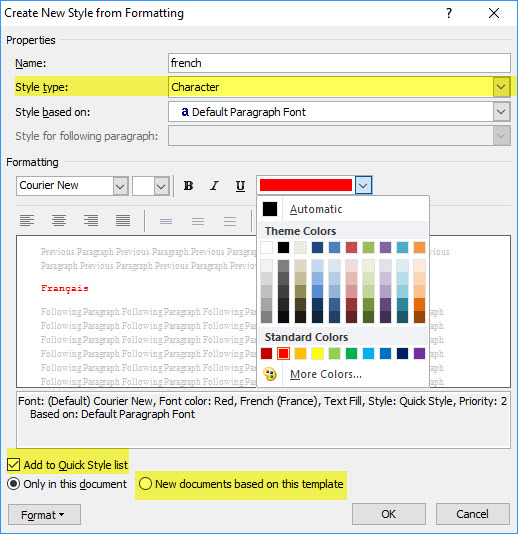Viewport: 518px width, 534px height.
Task: Click the Name text field
Action: pyautogui.click(x=339, y=63)
